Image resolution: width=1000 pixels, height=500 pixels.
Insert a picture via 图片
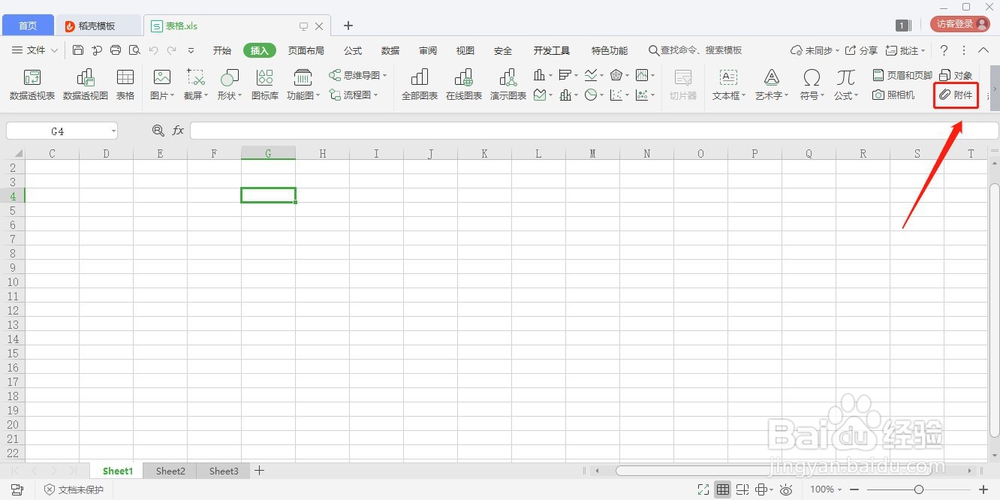pos(162,85)
